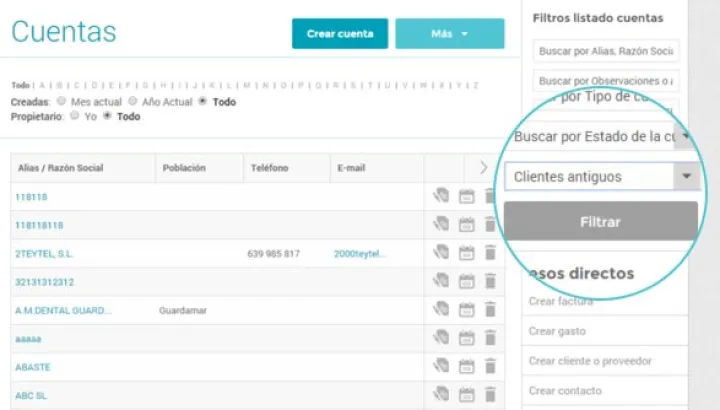Delete account 118118 with its trash icon

[x=490, y=196]
